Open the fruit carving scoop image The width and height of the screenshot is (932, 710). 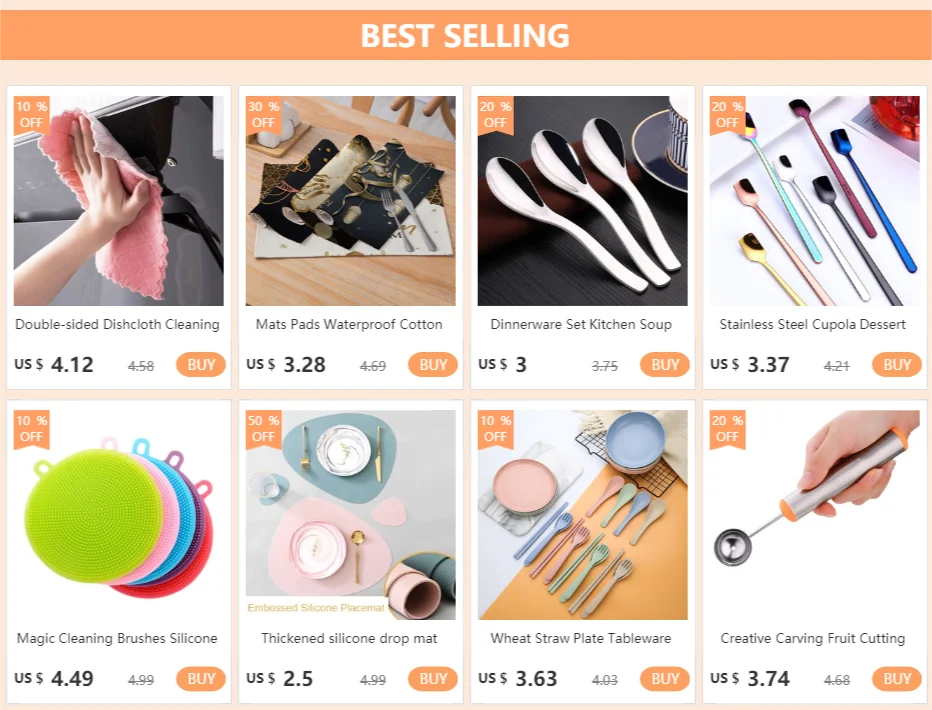point(814,515)
